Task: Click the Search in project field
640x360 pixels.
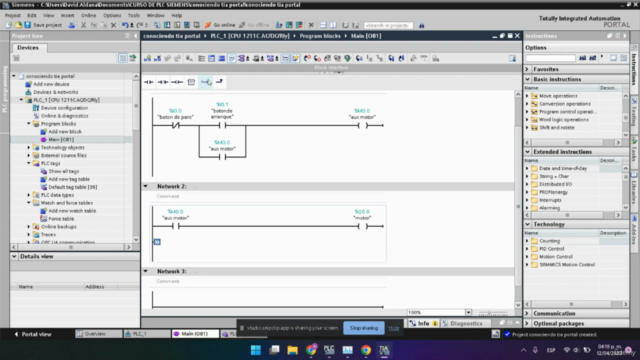Action: (x=388, y=25)
